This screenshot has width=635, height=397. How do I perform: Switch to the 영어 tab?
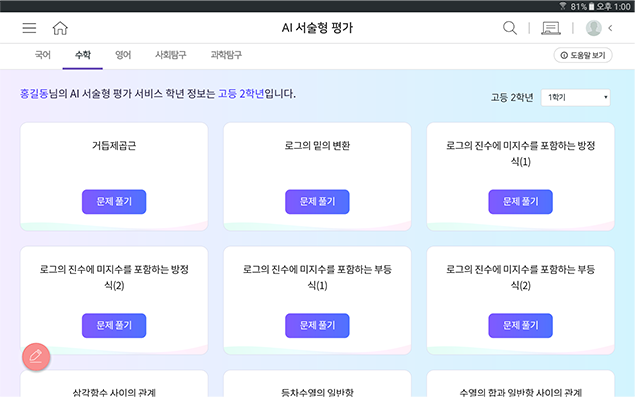coord(123,55)
